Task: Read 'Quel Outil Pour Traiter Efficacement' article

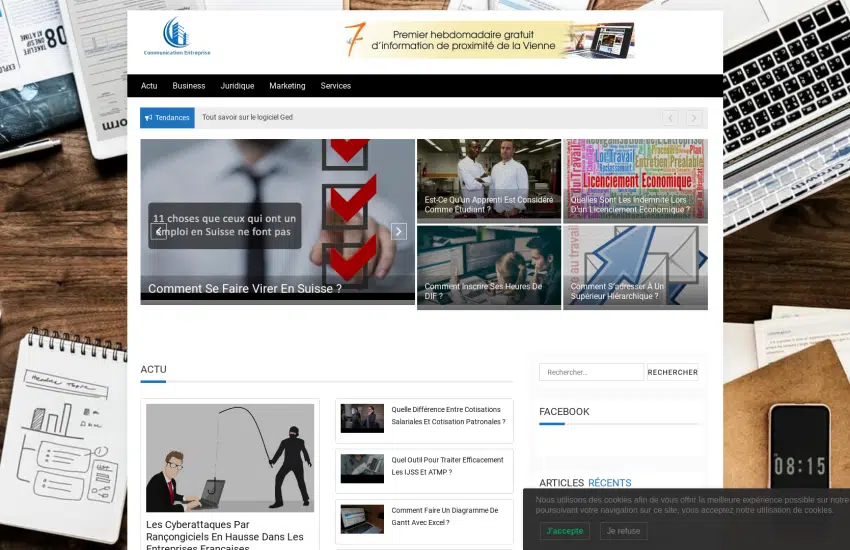Action: tap(447, 466)
